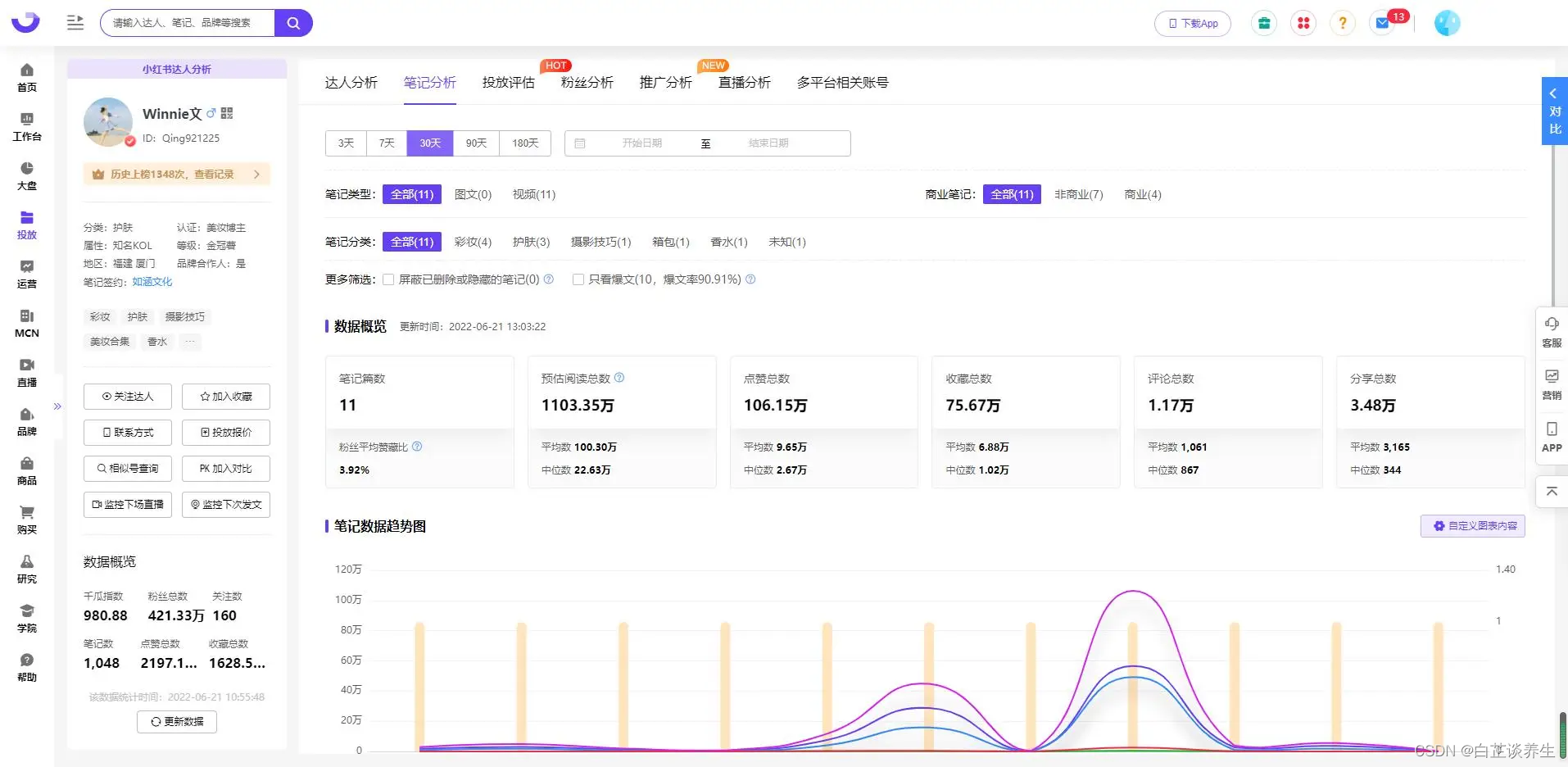The image size is (1568, 767).
Task: Click the 投放报价 button
Action: pyautogui.click(x=226, y=432)
